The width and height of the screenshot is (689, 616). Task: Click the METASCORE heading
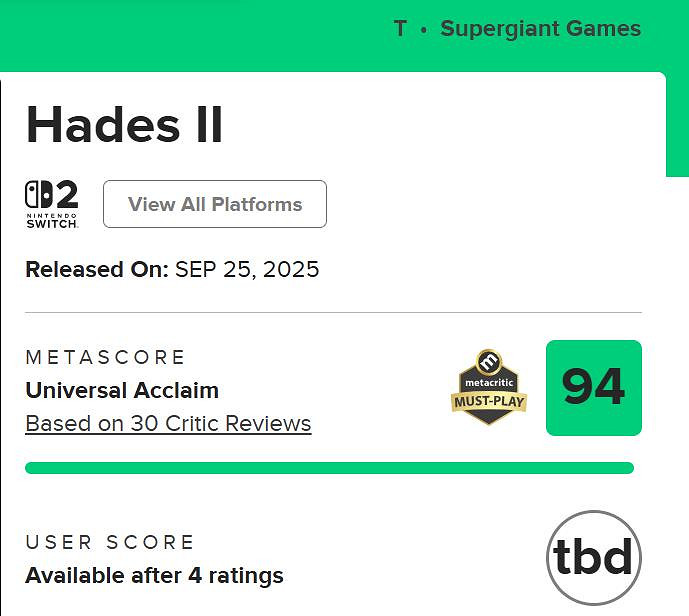tap(106, 357)
